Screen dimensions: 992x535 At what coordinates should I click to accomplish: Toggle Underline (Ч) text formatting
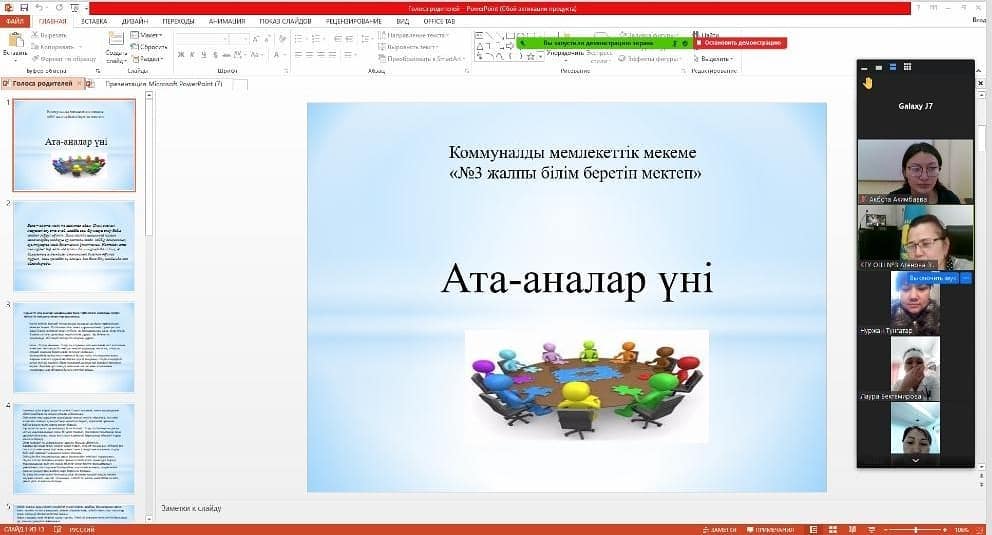(203, 55)
